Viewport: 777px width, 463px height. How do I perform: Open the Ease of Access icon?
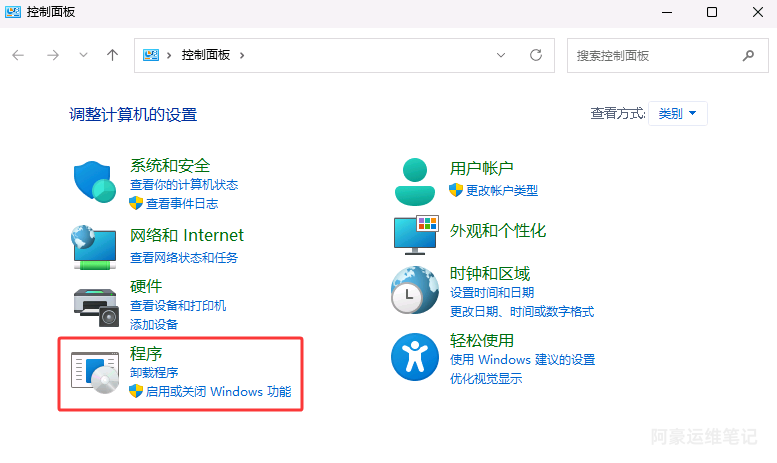(x=415, y=357)
